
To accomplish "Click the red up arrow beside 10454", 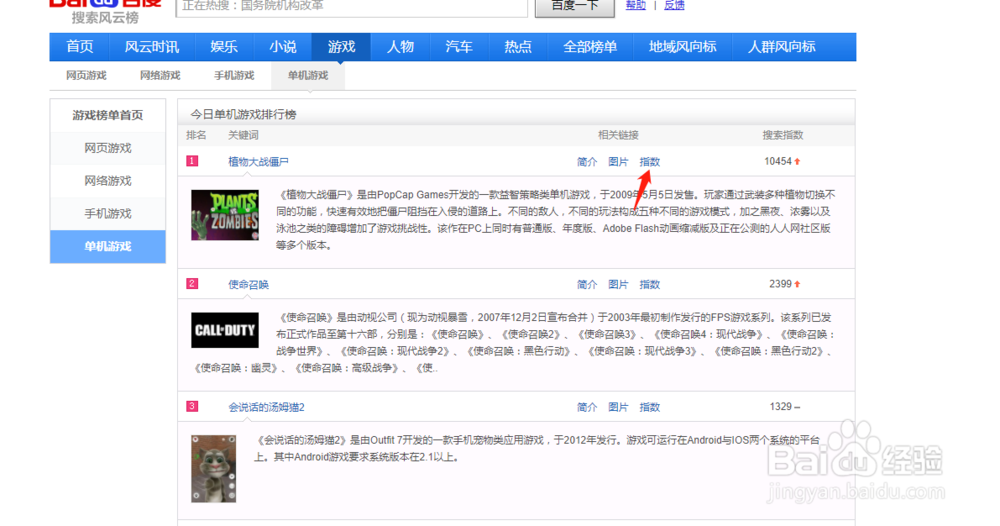I will click(797, 161).
